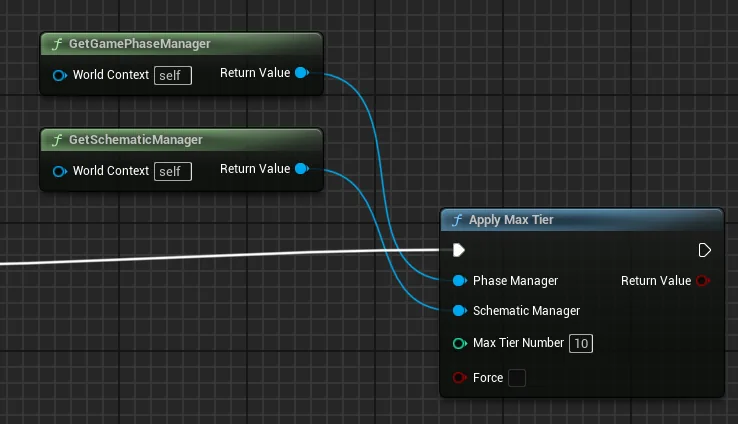Screen dimensions: 738x424
Task: Click the Phase Manager input pin
Action: [x=459, y=281]
